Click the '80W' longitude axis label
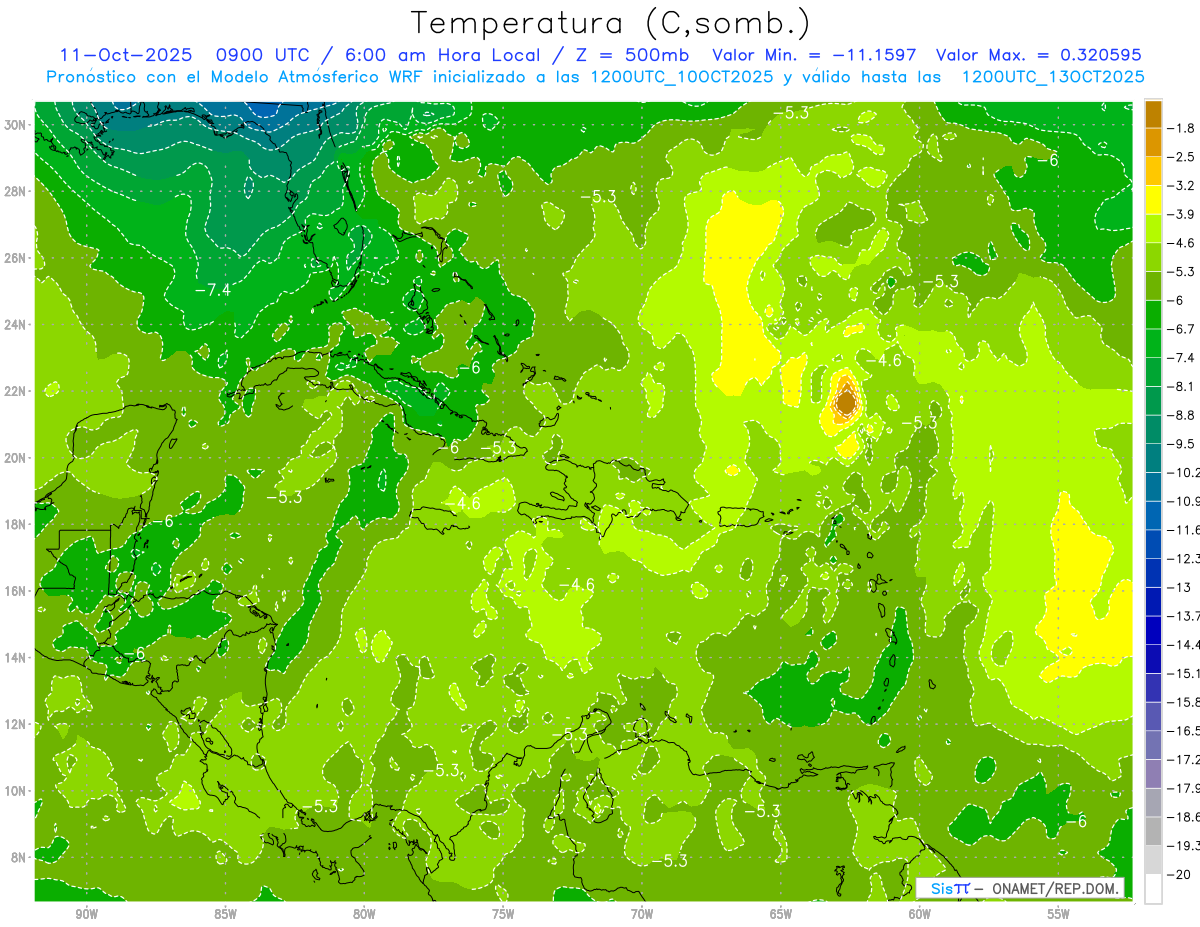This screenshot has height=927, width=1200. (x=364, y=914)
